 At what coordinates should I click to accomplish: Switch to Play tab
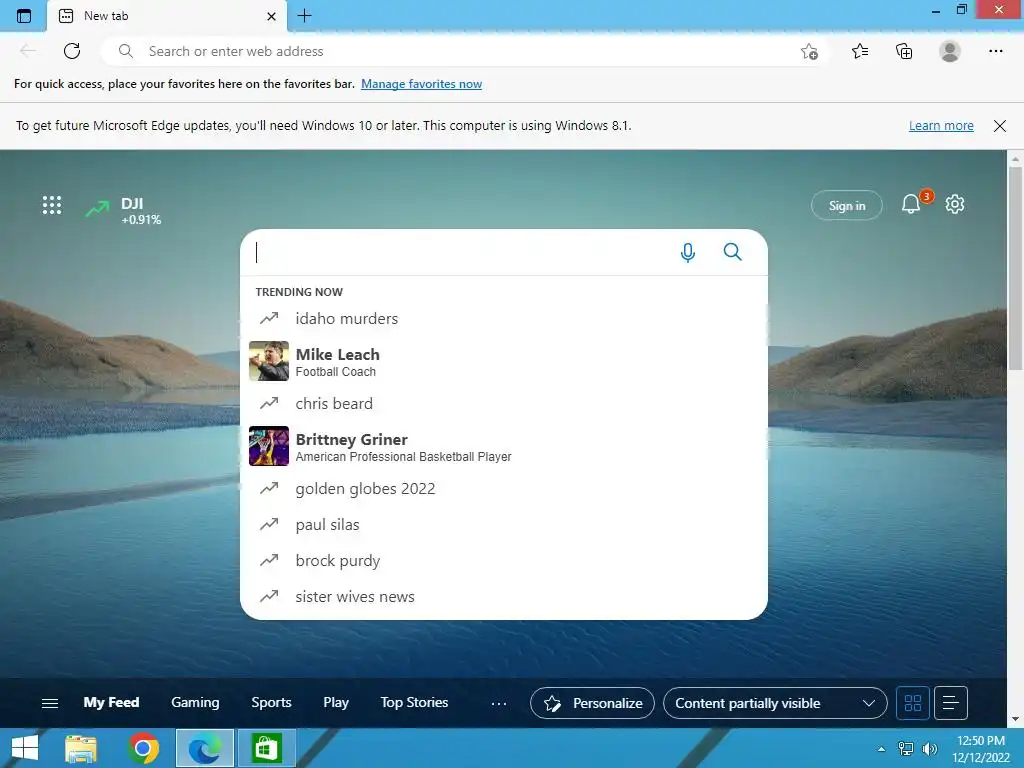pos(336,702)
